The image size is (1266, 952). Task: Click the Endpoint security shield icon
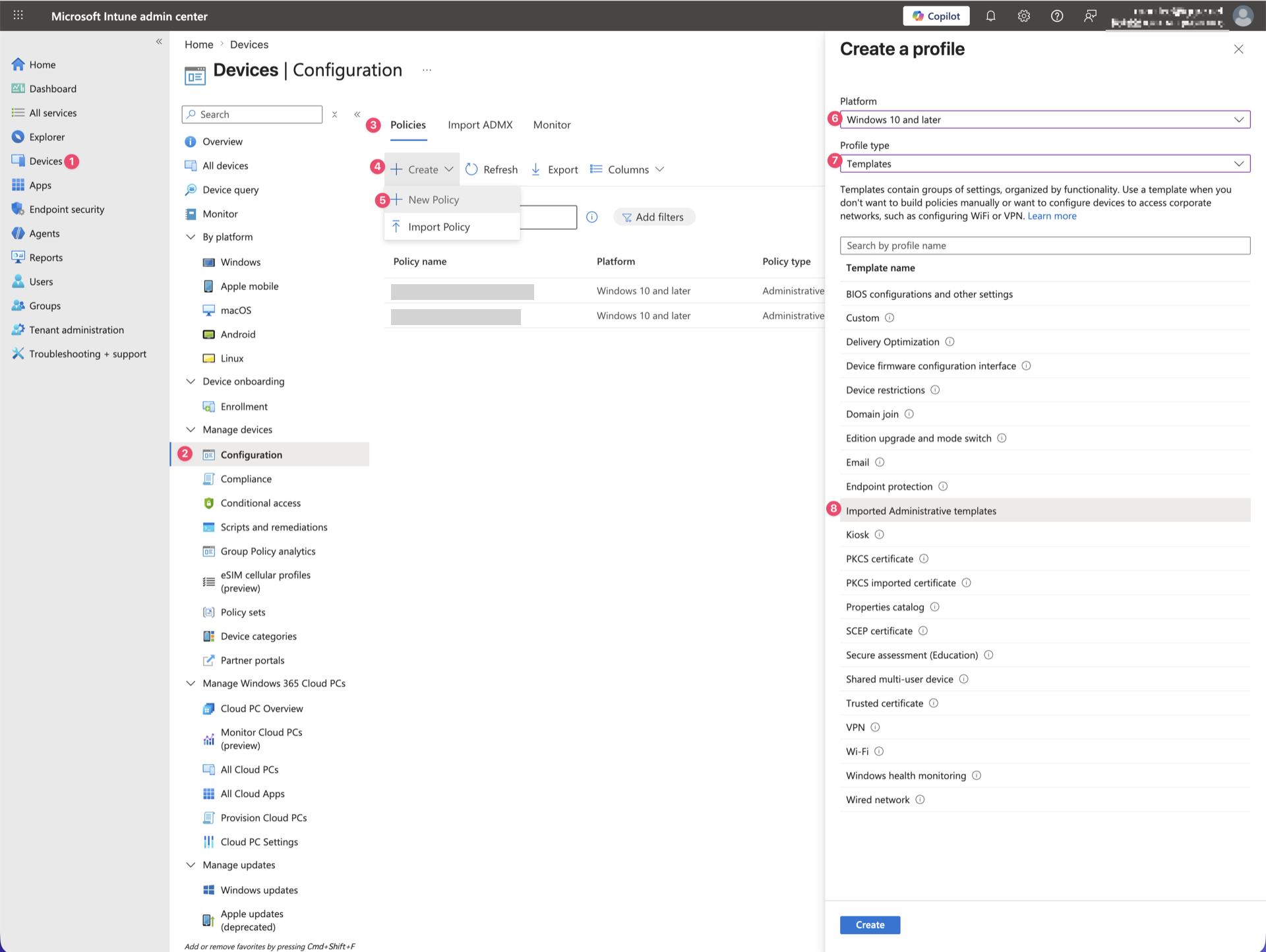(18, 209)
